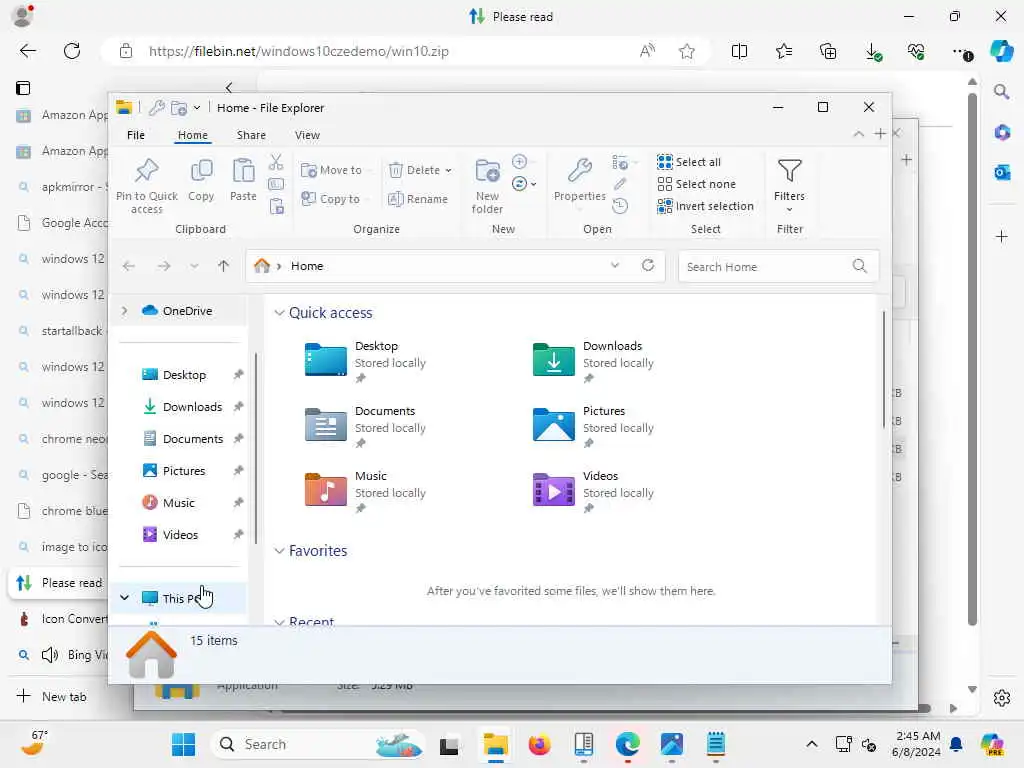Open the Pictures folder in Quick access
The image size is (1024, 768).
(x=593, y=426)
